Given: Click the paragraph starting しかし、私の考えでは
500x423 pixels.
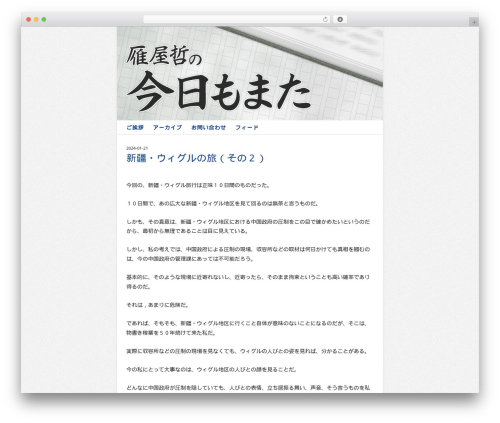Looking at the screenshot, I should [248, 254].
